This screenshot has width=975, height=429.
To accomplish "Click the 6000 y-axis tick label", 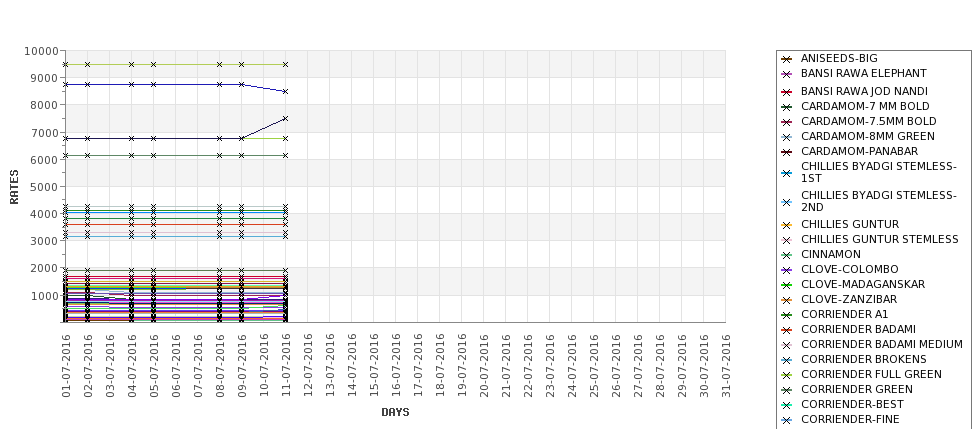I will click(x=45, y=160).
